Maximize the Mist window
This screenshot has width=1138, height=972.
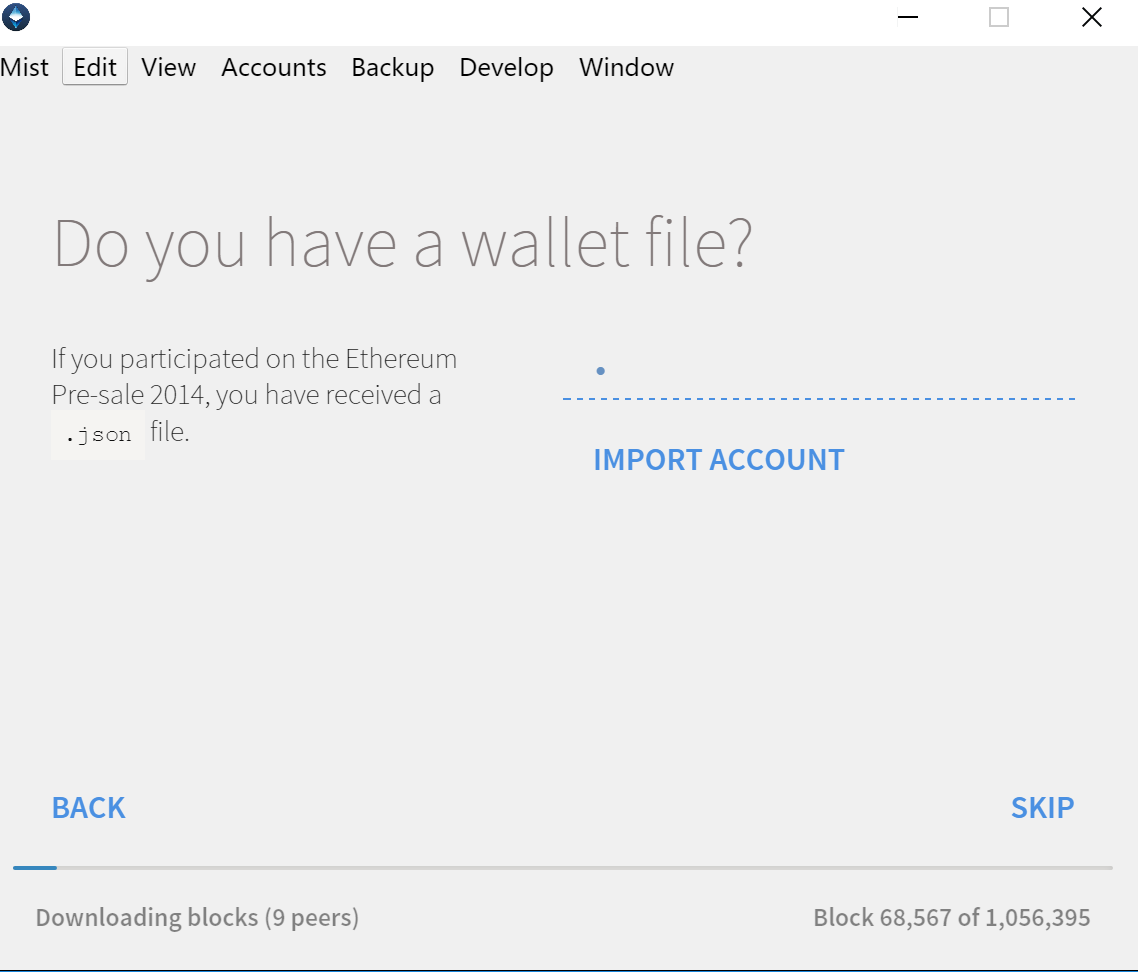coord(999,17)
